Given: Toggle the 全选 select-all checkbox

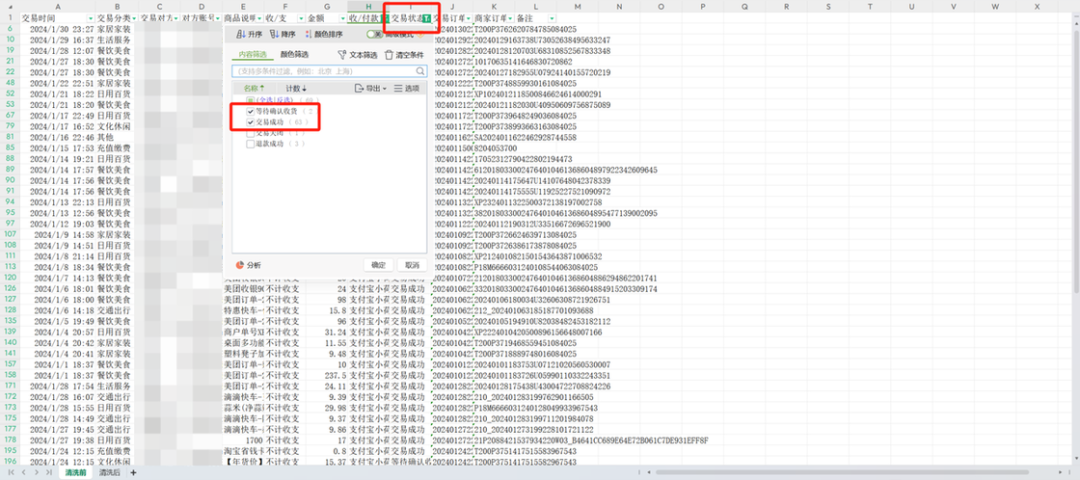Looking at the screenshot, I should click(251, 100).
